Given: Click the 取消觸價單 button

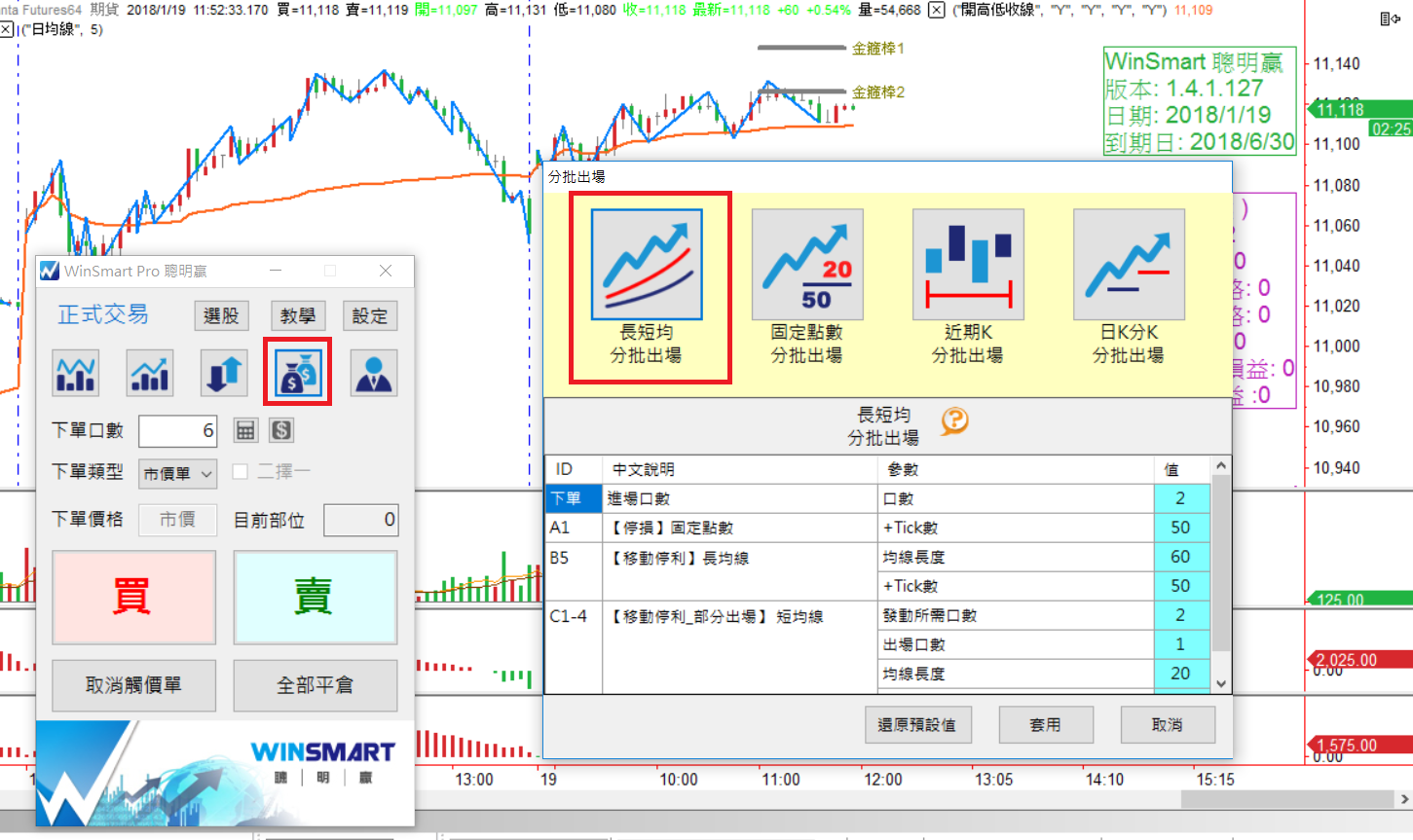Looking at the screenshot, I should [133, 685].
